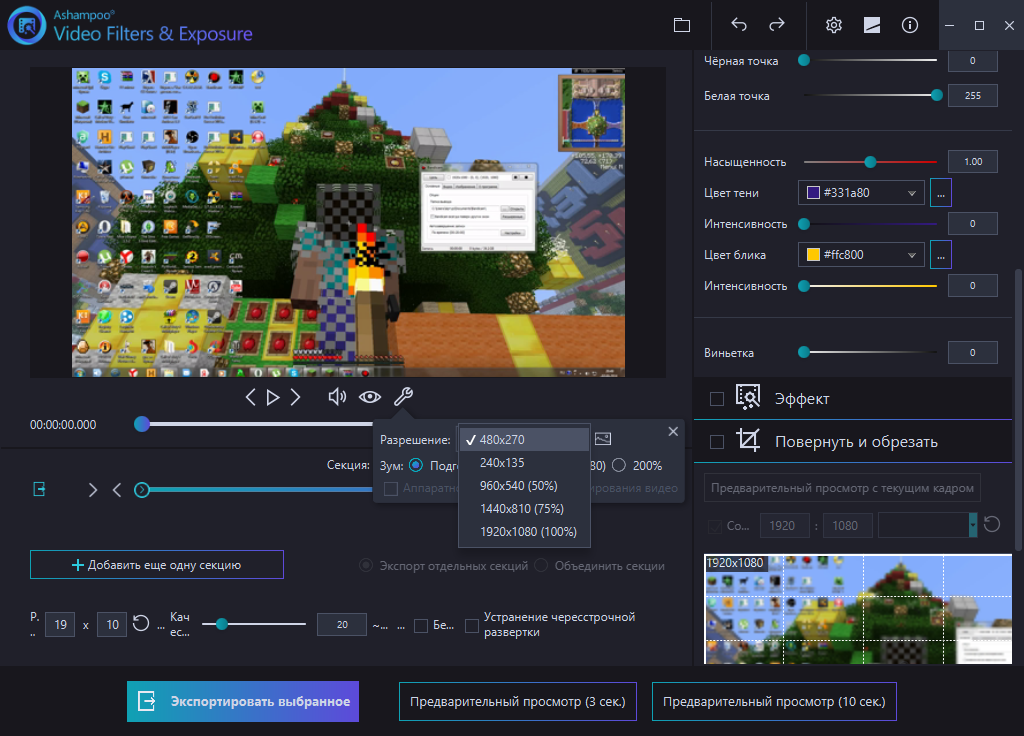Step to next frame
Screen dimensions: 1024x736
295,397
